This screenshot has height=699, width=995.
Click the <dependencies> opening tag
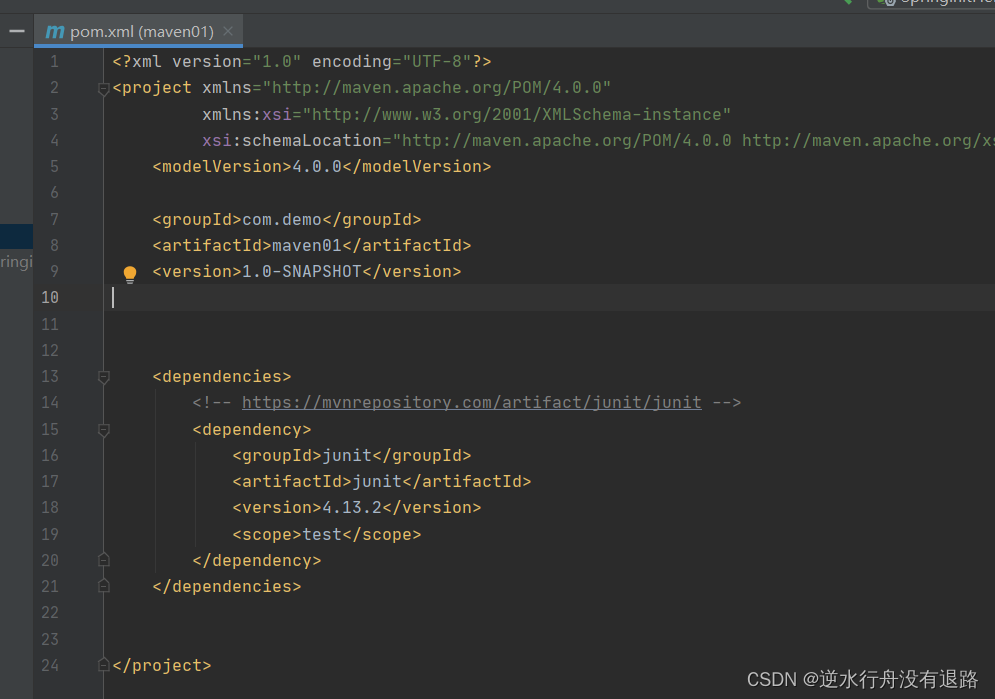click(222, 377)
